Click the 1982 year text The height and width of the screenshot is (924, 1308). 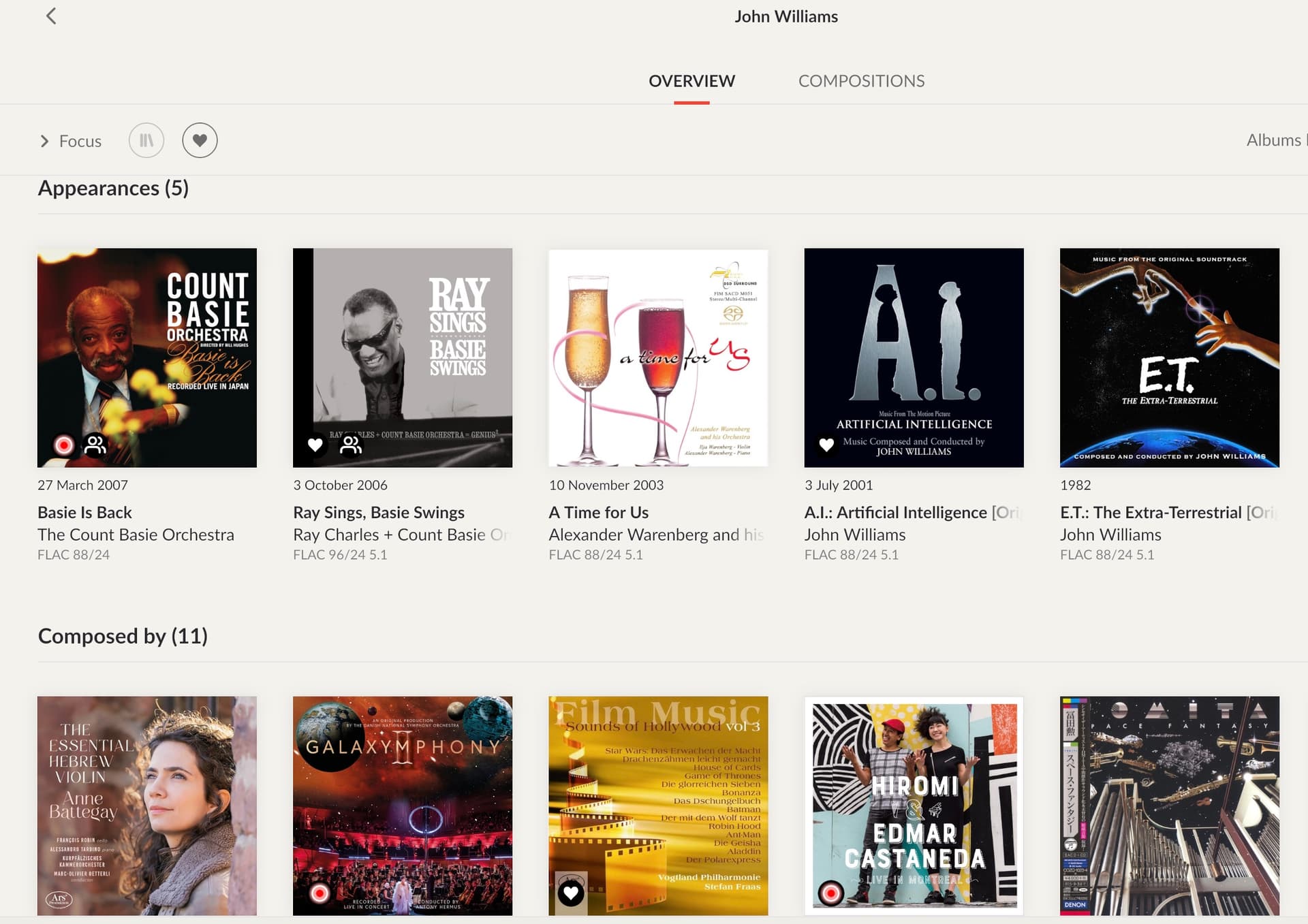coord(1076,485)
